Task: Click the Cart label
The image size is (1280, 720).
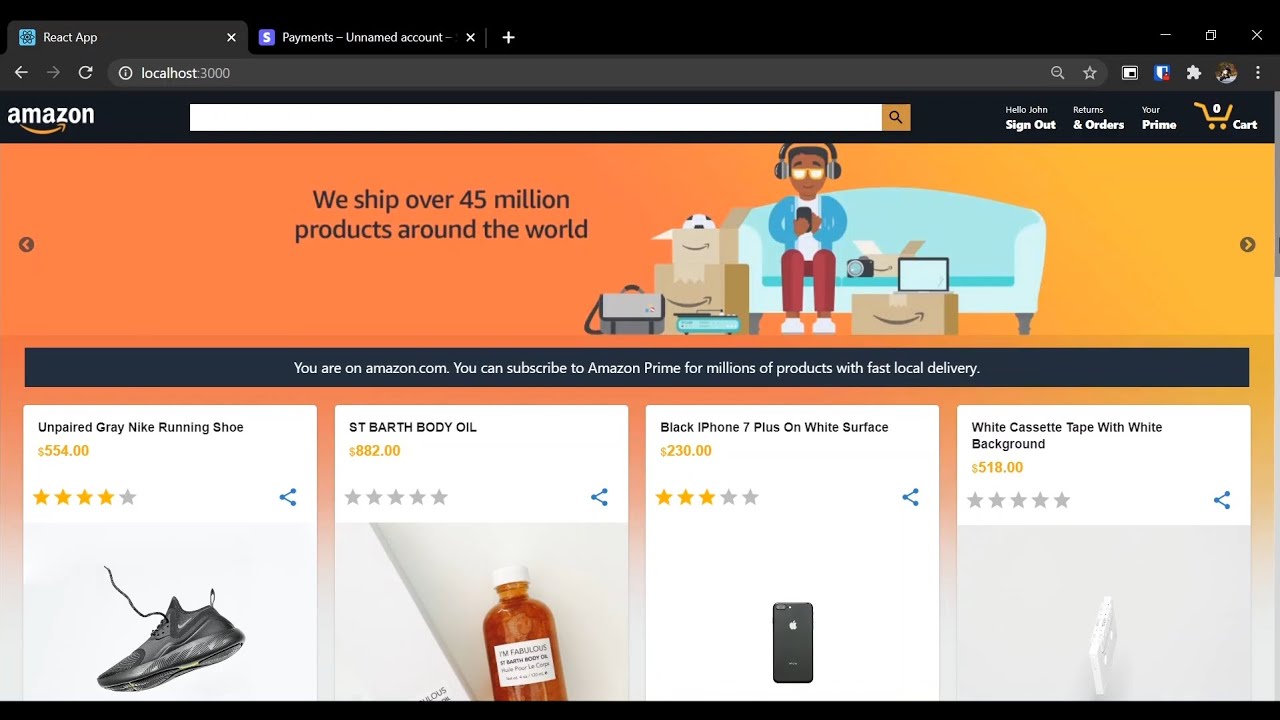Action: coord(1245,125)
